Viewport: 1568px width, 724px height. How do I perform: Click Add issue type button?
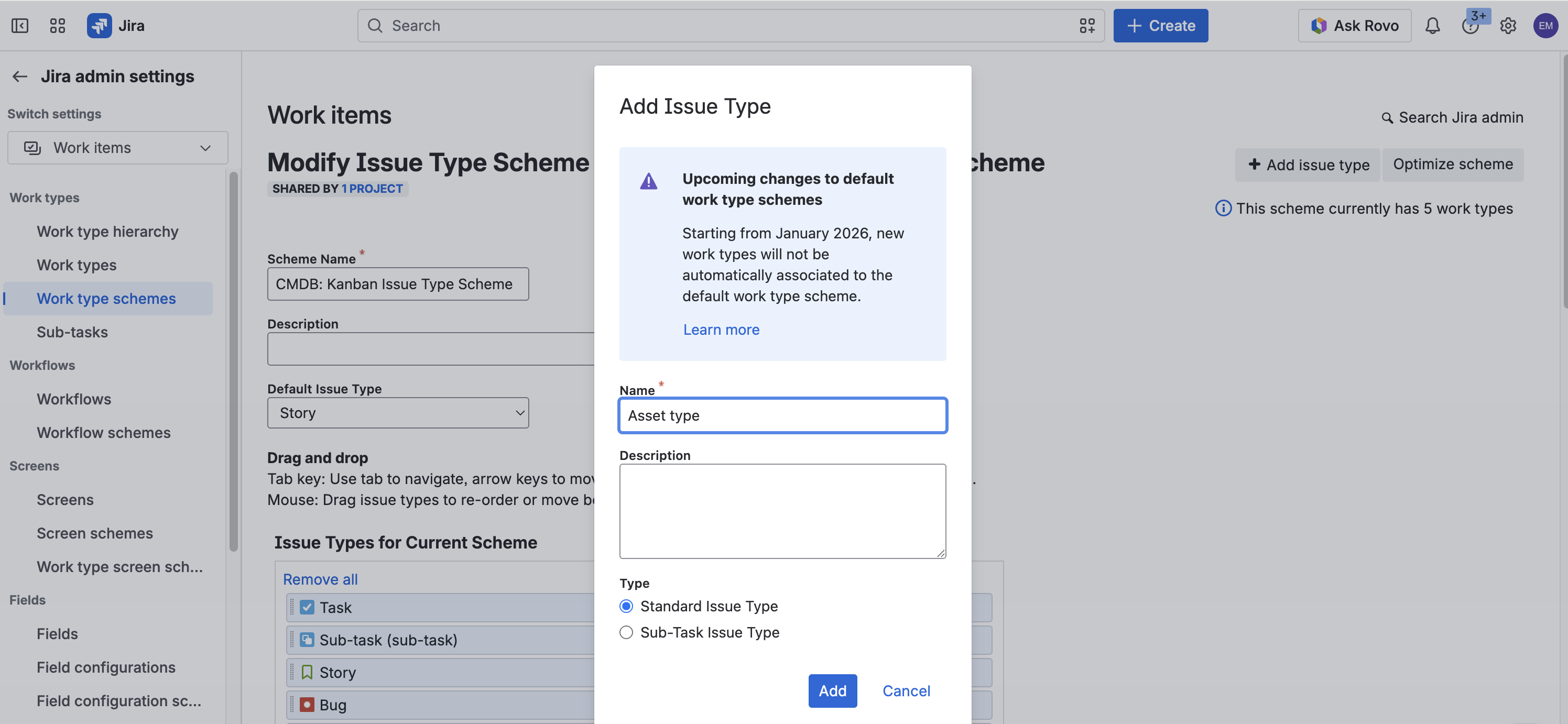1308,165
